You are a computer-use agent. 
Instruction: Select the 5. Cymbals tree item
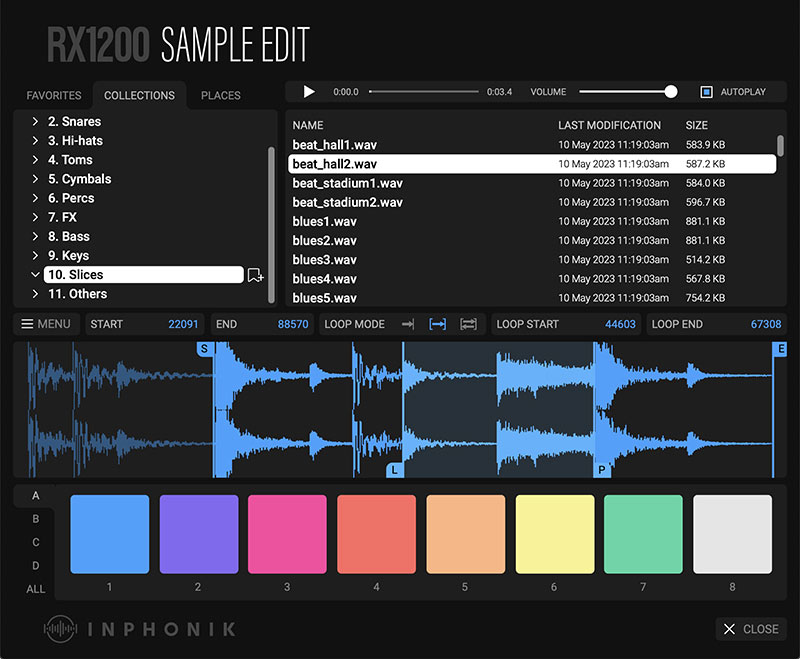(x=80, y=179)
